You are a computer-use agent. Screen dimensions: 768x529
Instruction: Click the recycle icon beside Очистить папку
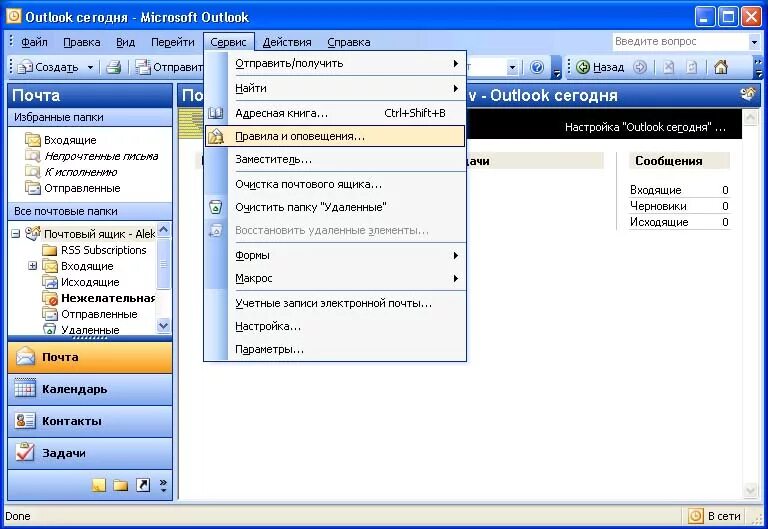click(216, 207)
